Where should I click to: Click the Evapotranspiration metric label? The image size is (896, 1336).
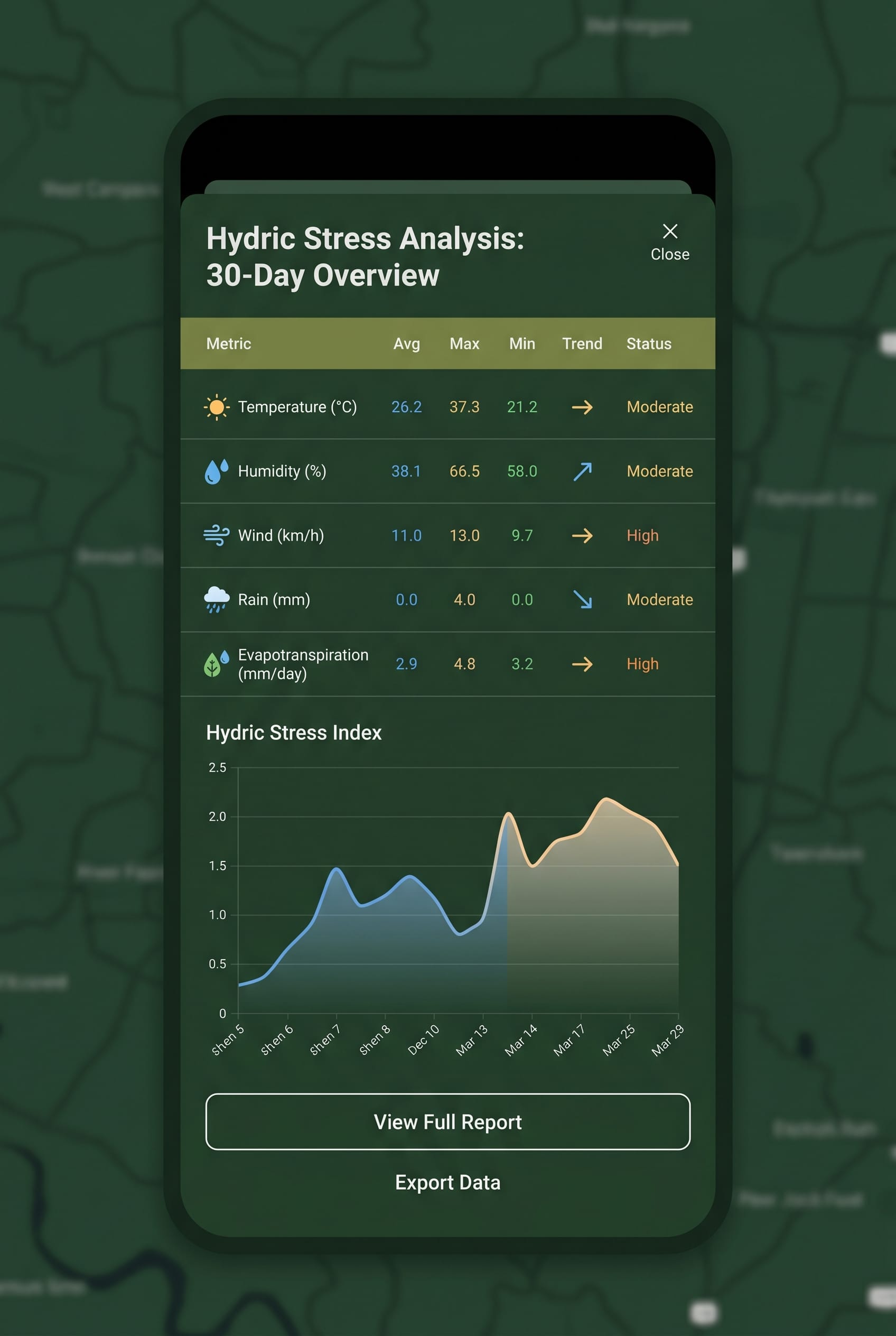click(303, 664)
